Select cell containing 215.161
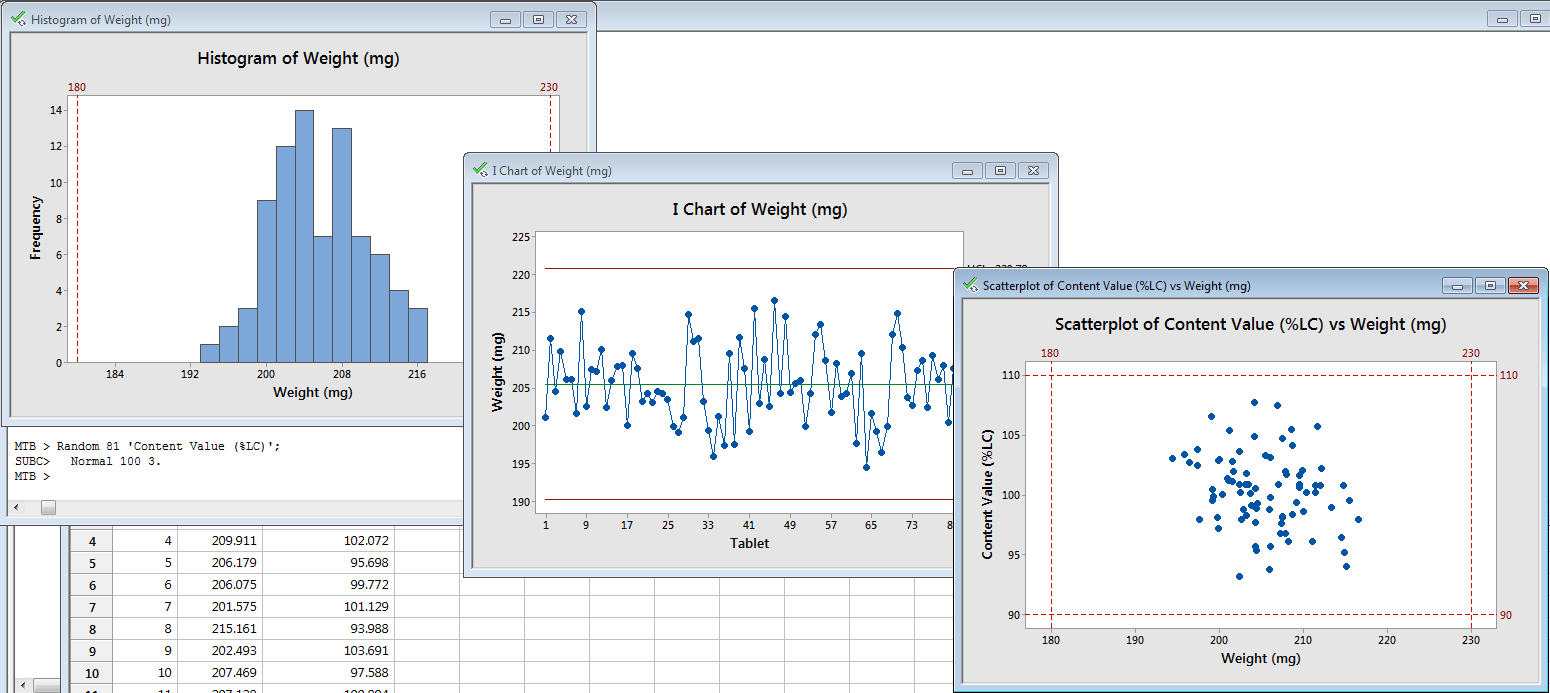Screen dimensions: 1550x693 (x=220, y=629)
